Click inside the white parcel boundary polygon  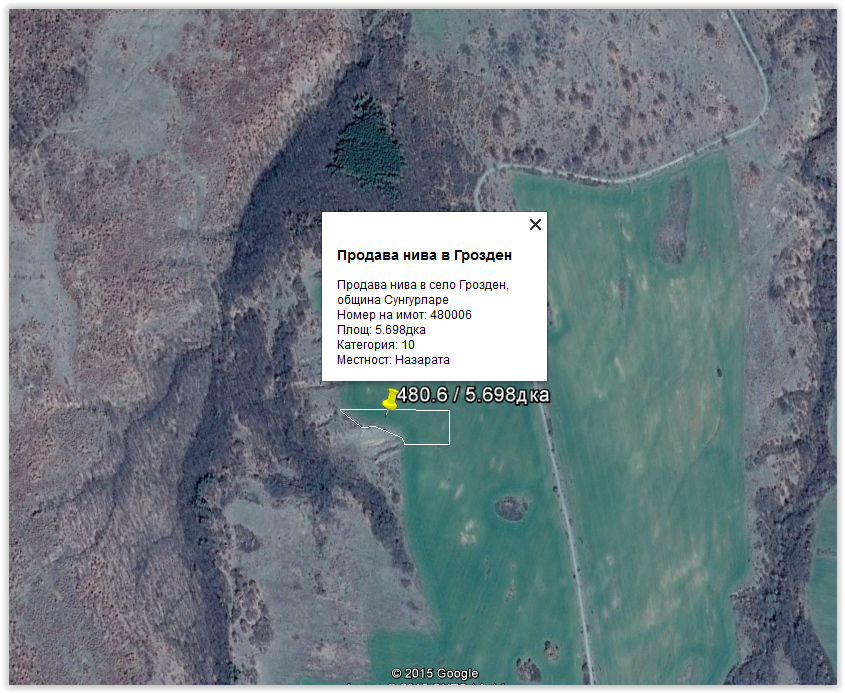coord(426,427)
